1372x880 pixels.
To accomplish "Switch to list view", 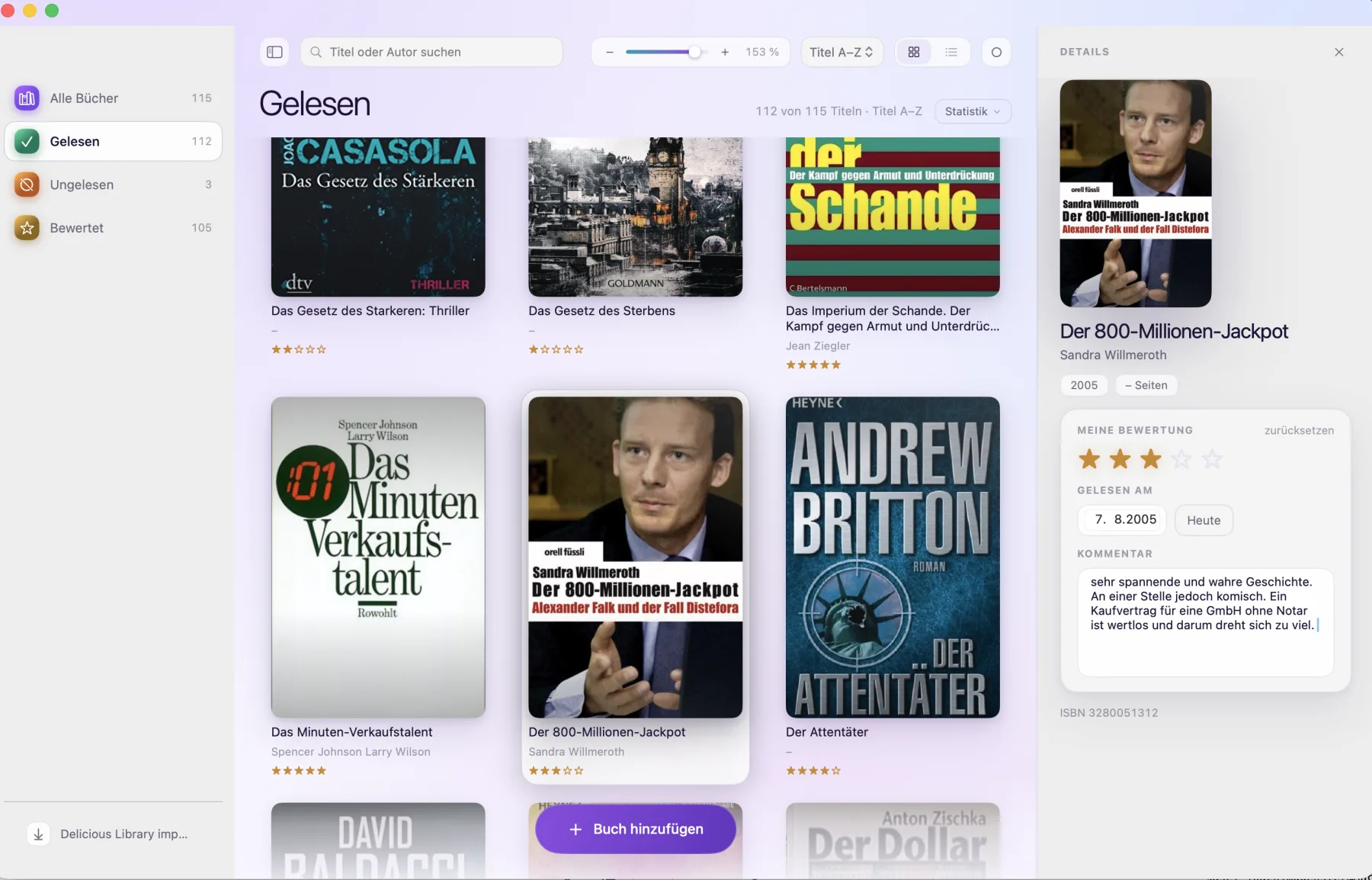I will [951, 52].
